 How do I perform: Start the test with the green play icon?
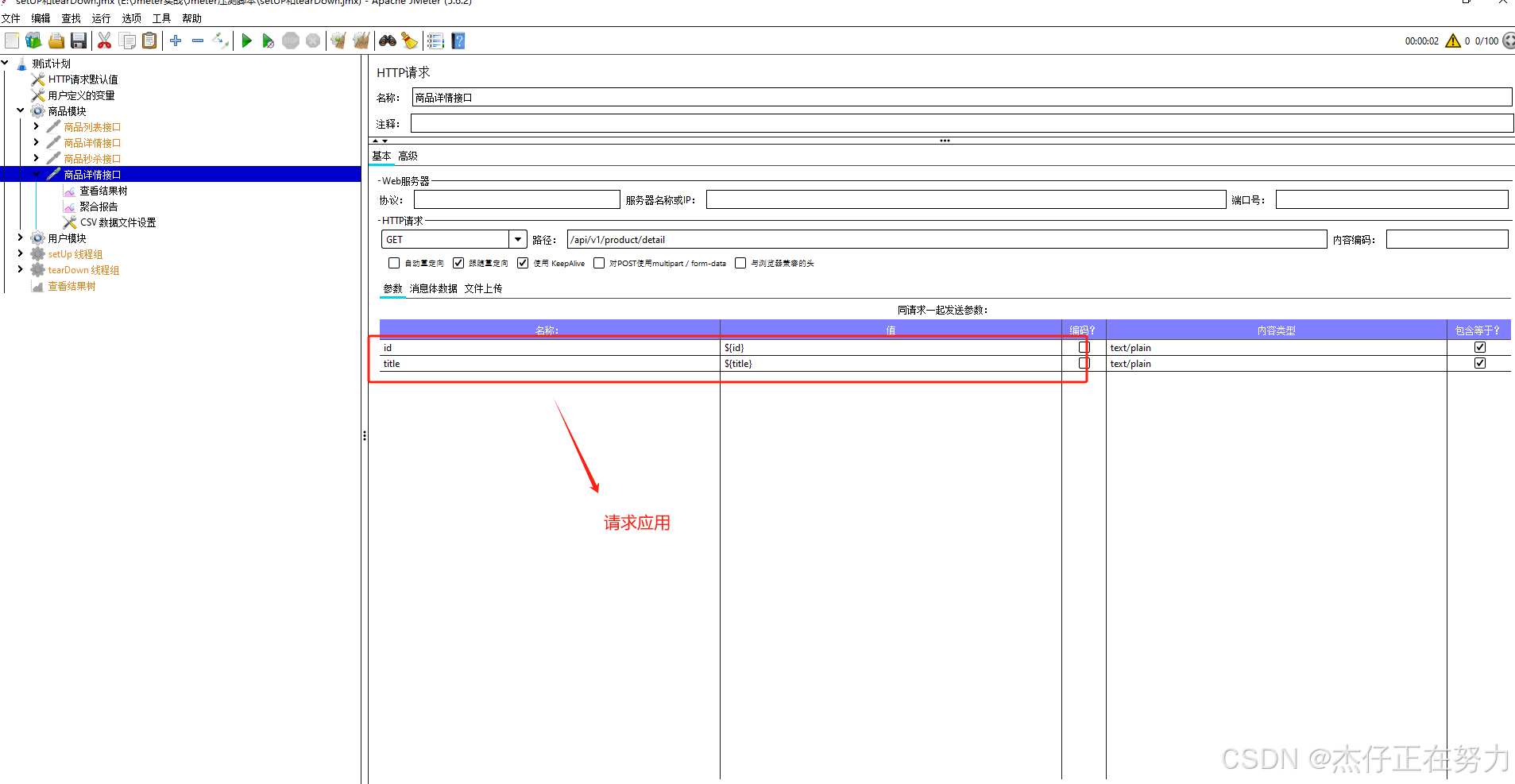246,41
